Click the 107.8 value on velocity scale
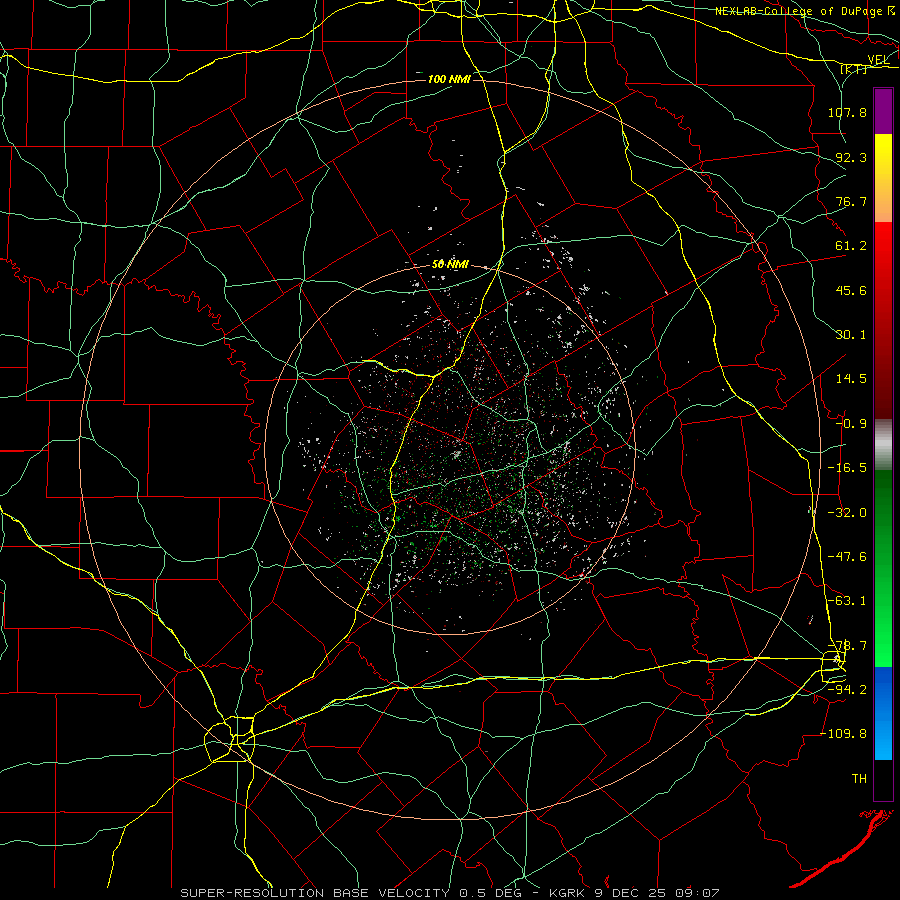This screenshot has width=900, height=900. (847, 112)
